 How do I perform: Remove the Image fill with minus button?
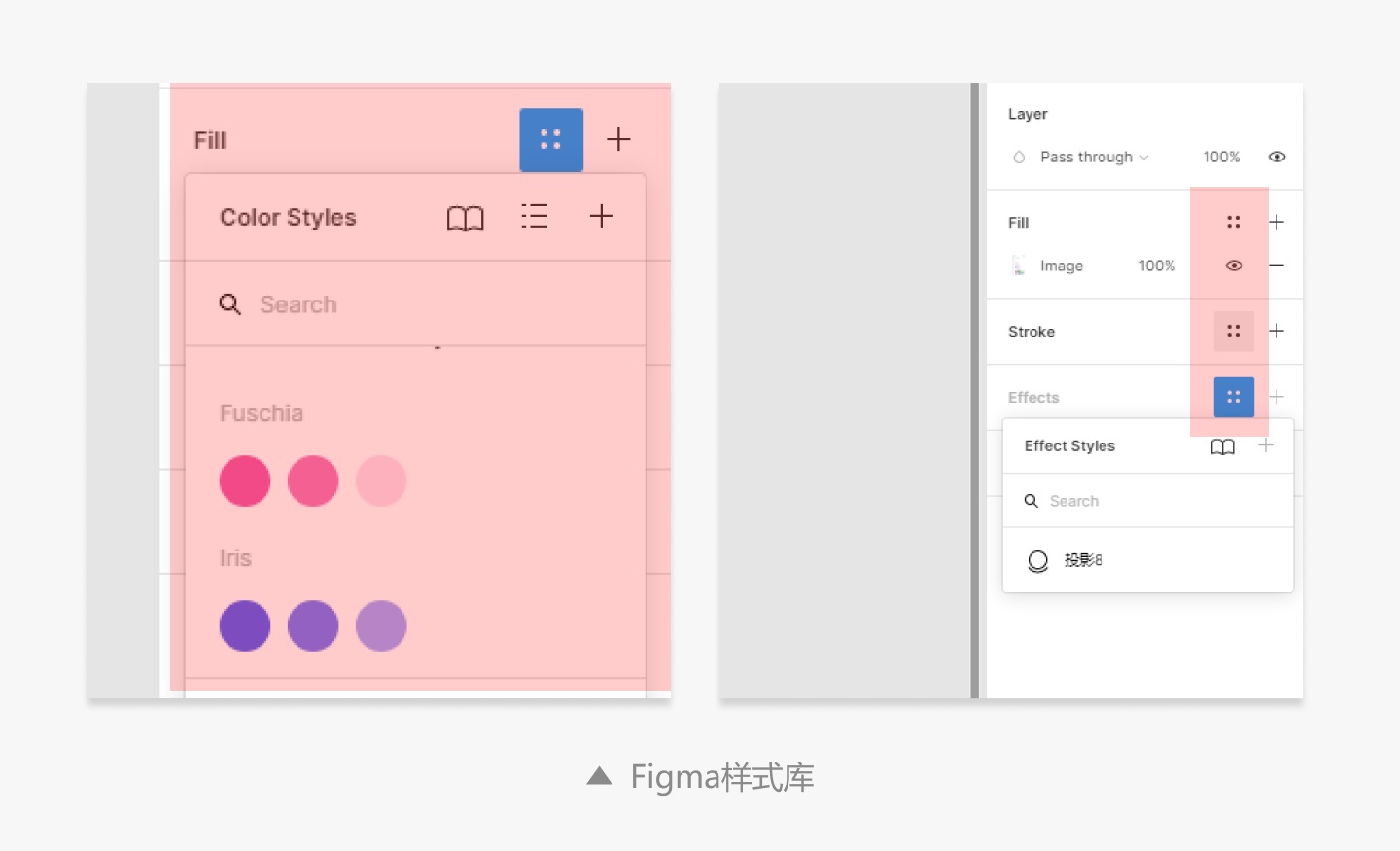pos(1277,265)
